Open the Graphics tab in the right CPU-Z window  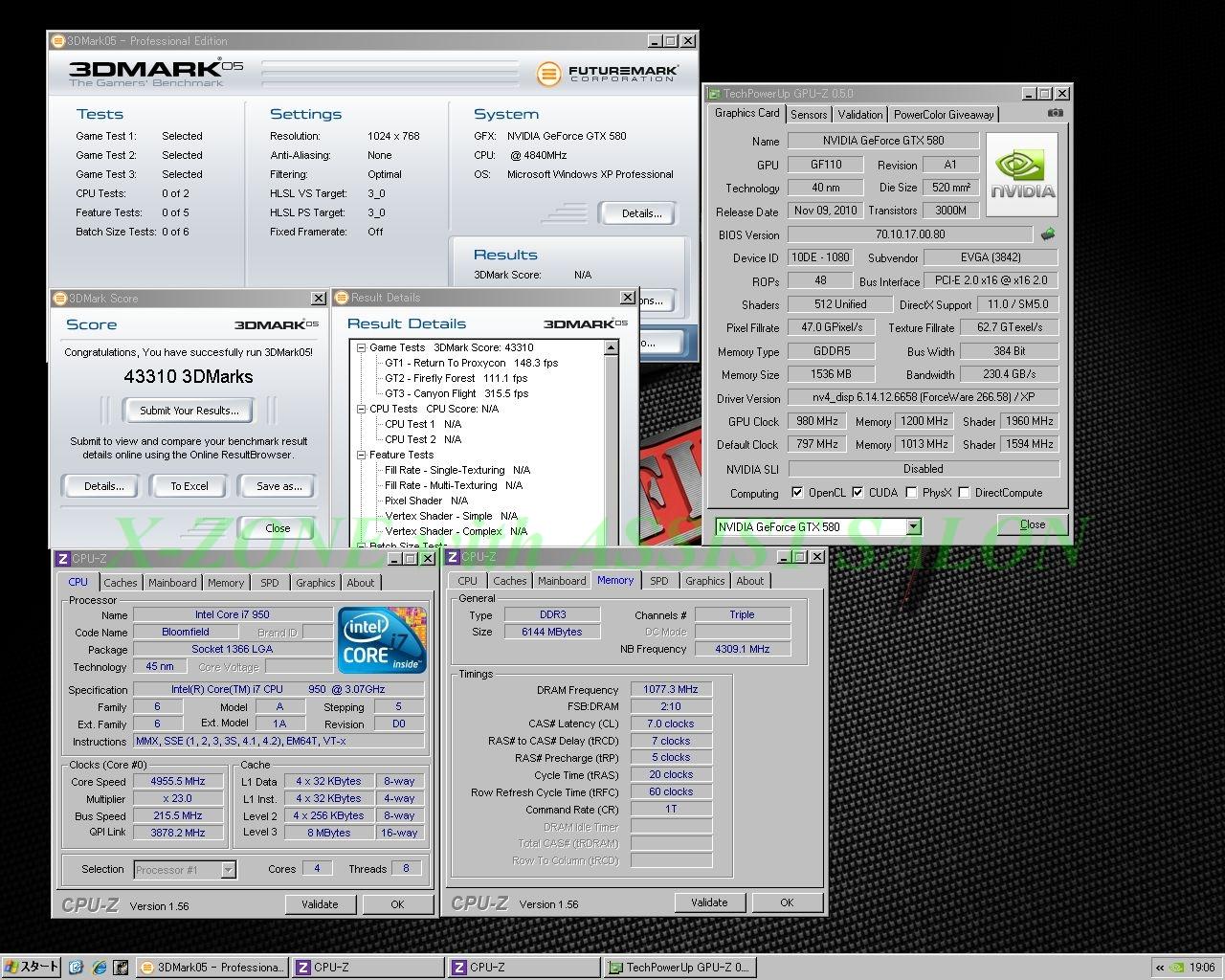click(x=705, y=581)
